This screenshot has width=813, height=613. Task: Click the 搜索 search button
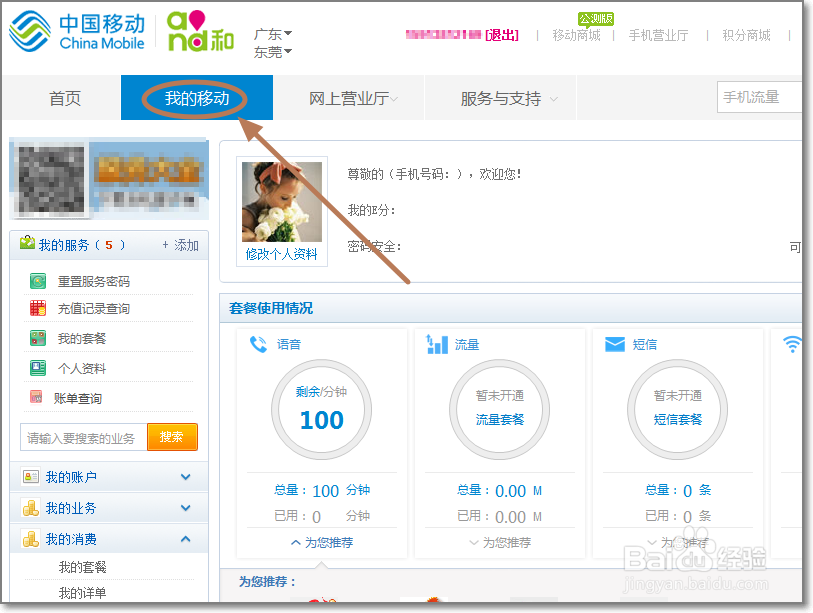click(x=172, y=437)
